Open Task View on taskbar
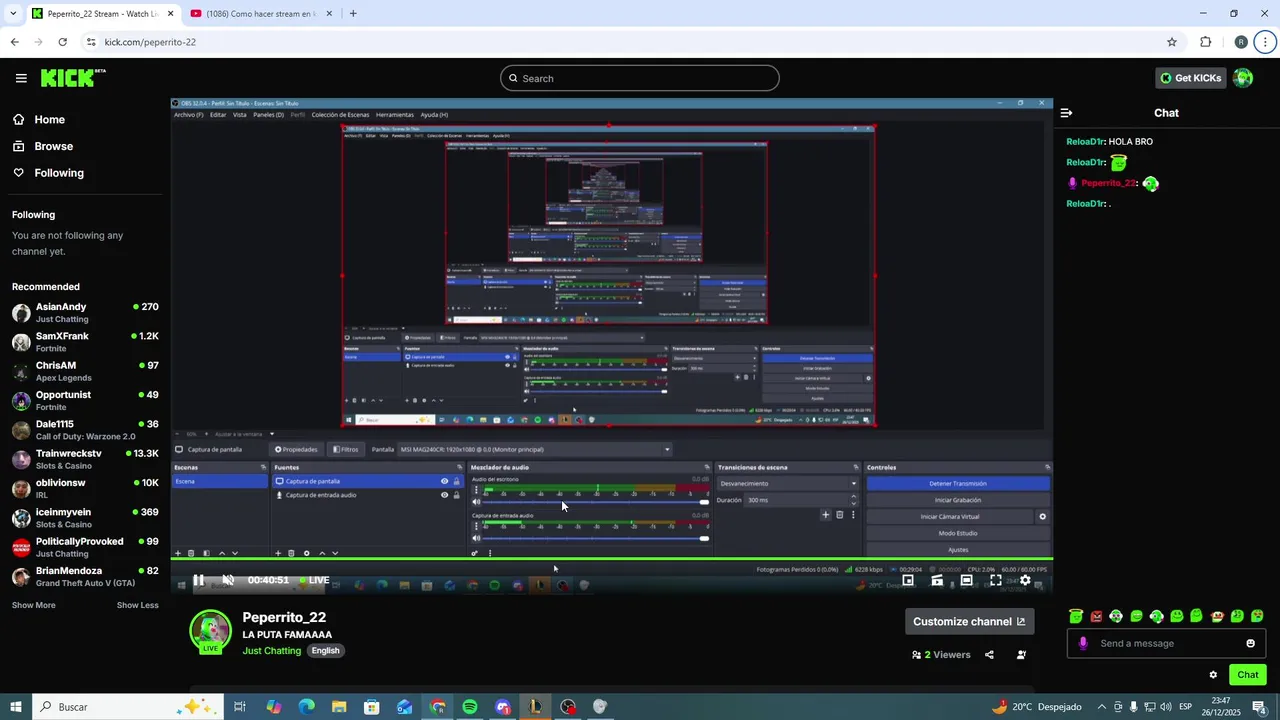Screen dimensions: 1280x720 240,707
